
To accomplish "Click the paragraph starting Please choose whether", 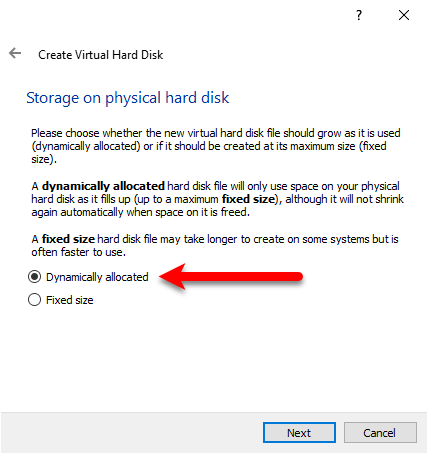I will pyautogui.click(x=216, y=146).
